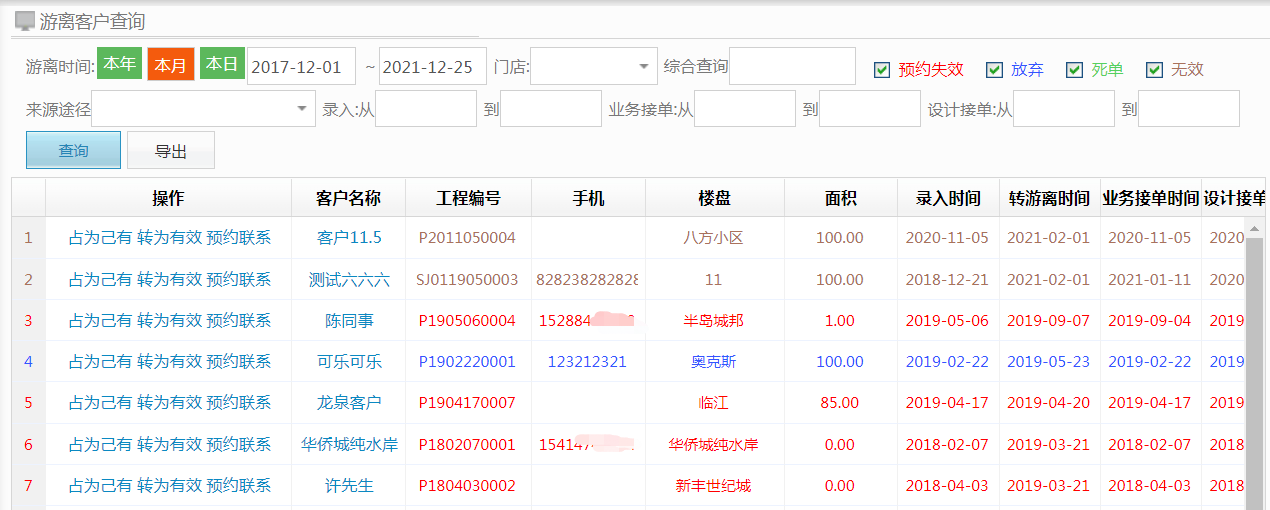This screenshot has width=1270, height=510.
Task: Click the monitor icon beside 游离客户查询 title
Action: [26, 21]
